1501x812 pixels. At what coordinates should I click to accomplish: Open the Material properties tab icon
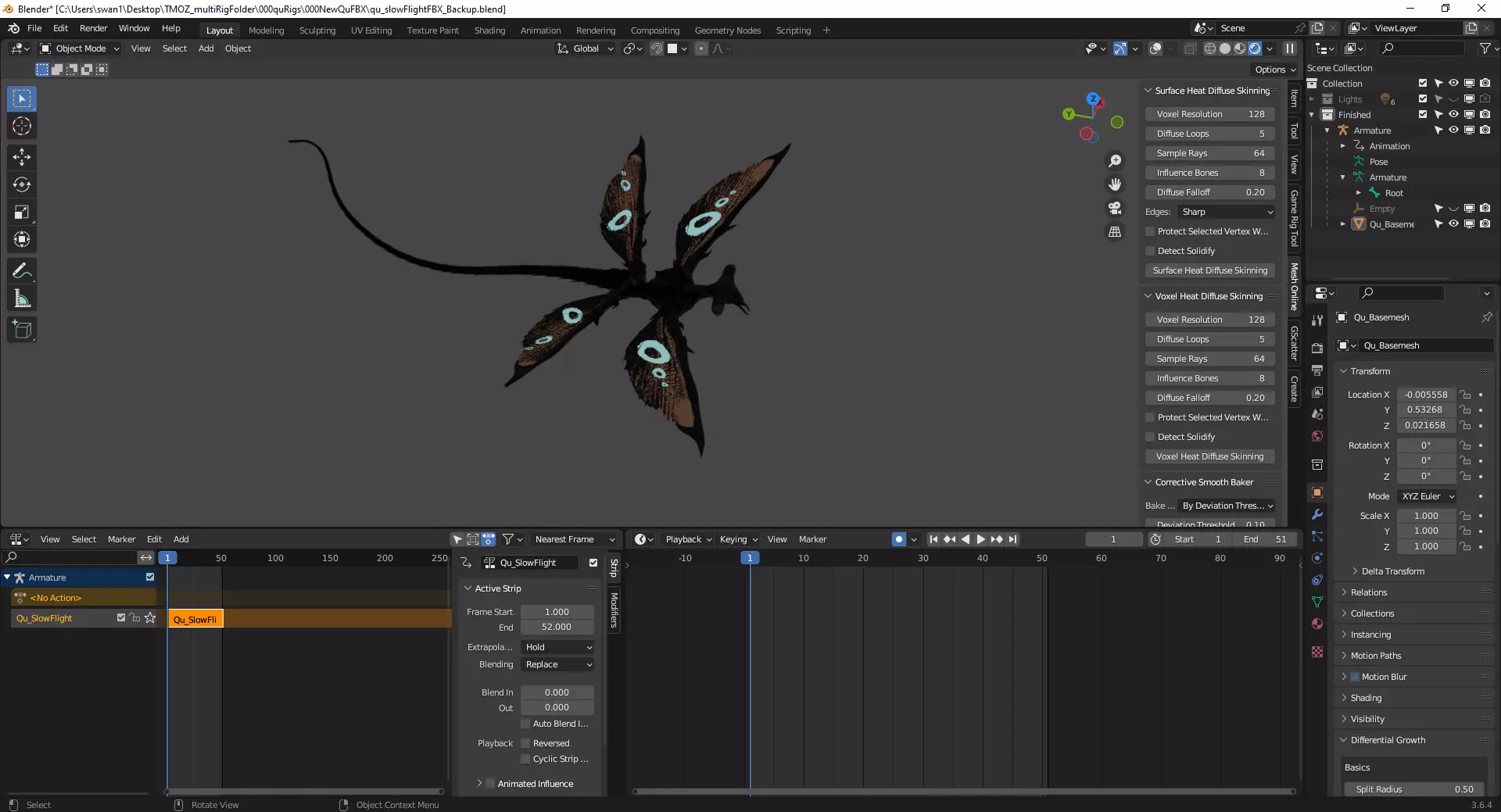click(x=1317, y=624)
